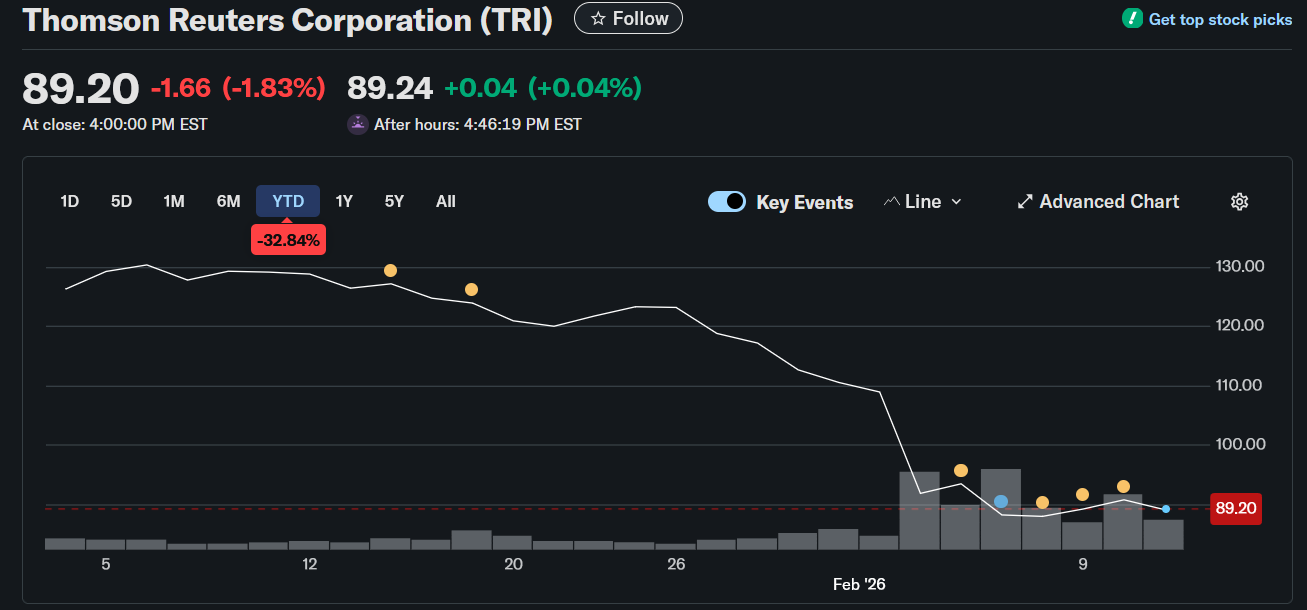The width and height of the screenshot is (1307, 610).
Task: Expand the chart style chevron next to Line
Action: click(x=956, y=201)
